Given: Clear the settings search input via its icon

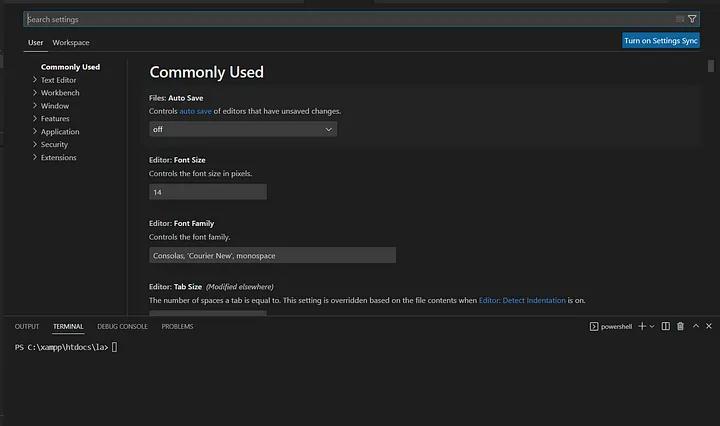Looking at the screenshot, I should [x=680, y=19].
